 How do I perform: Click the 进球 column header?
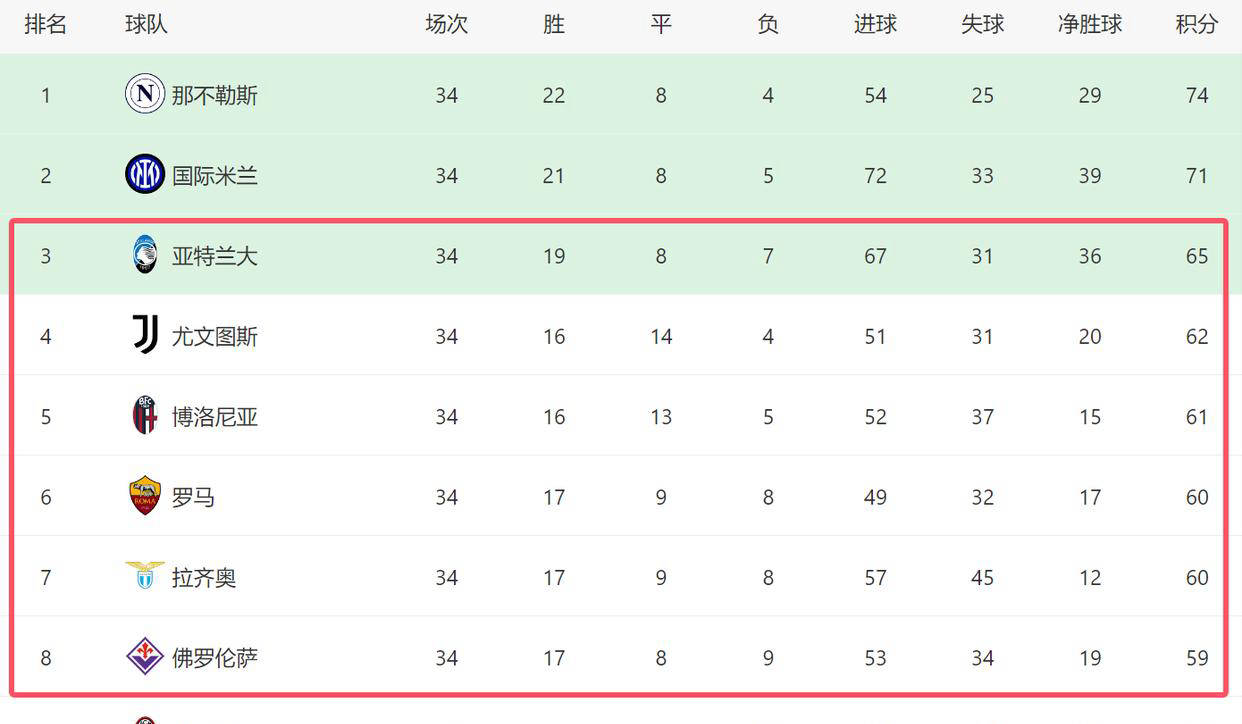pos(875,24)
